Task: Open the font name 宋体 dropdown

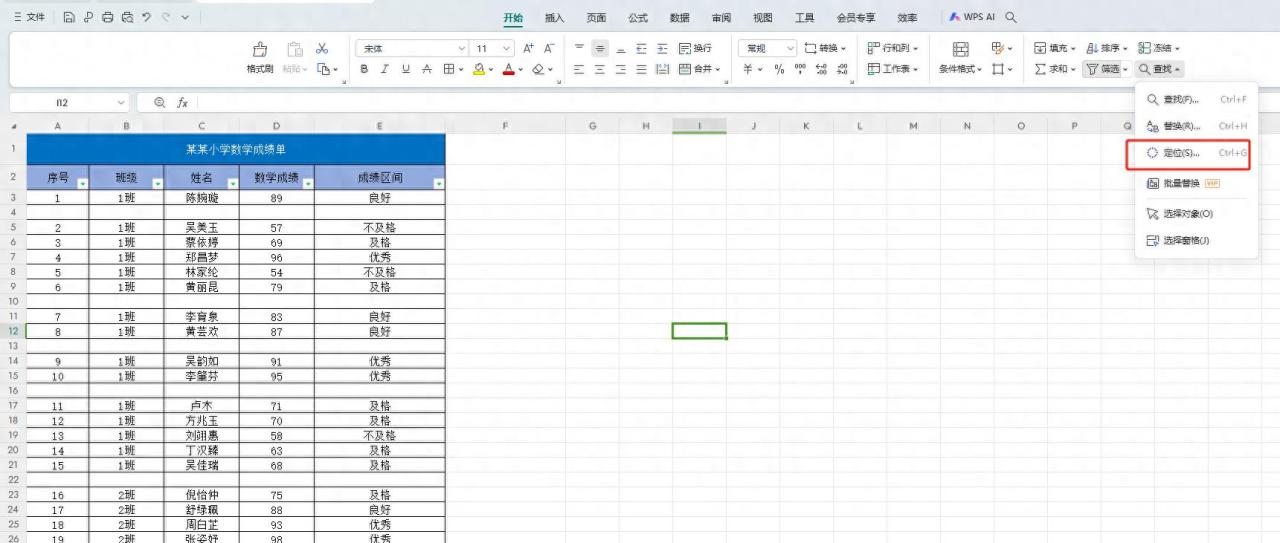Action: tap(462, 48)
